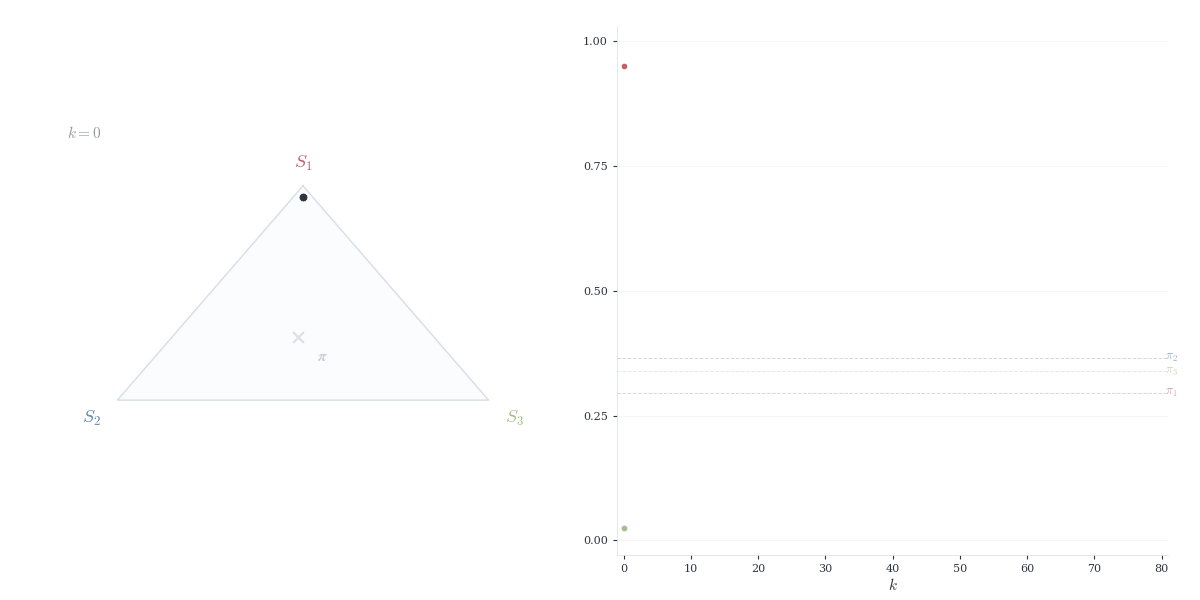Click the k = 0 step label
The width and height of the screenshot is (1200, 600).
point(84,133)
